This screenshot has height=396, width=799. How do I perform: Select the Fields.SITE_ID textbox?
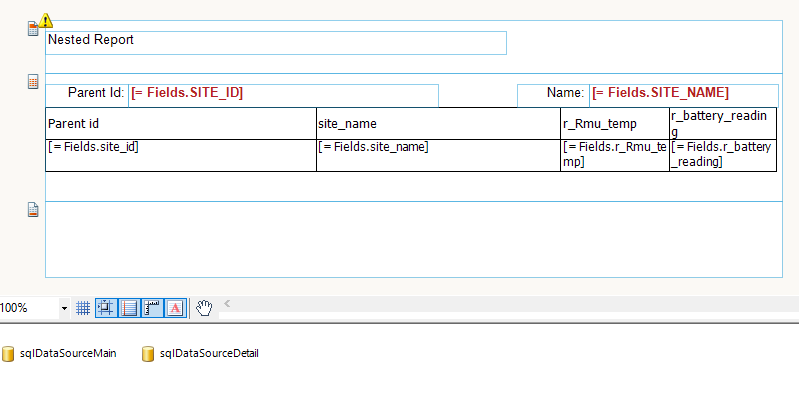click(283, 96)
